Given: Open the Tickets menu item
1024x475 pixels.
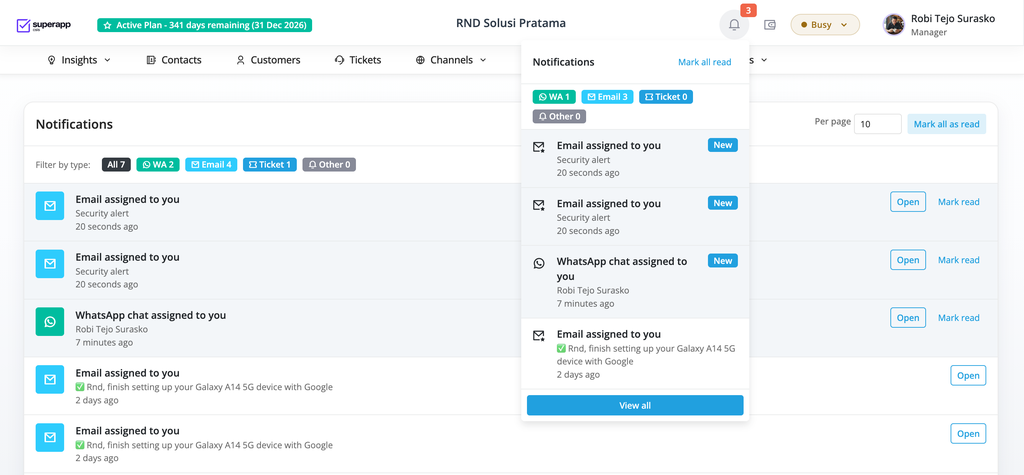Looking at the screenshot, I should [358, 60].
